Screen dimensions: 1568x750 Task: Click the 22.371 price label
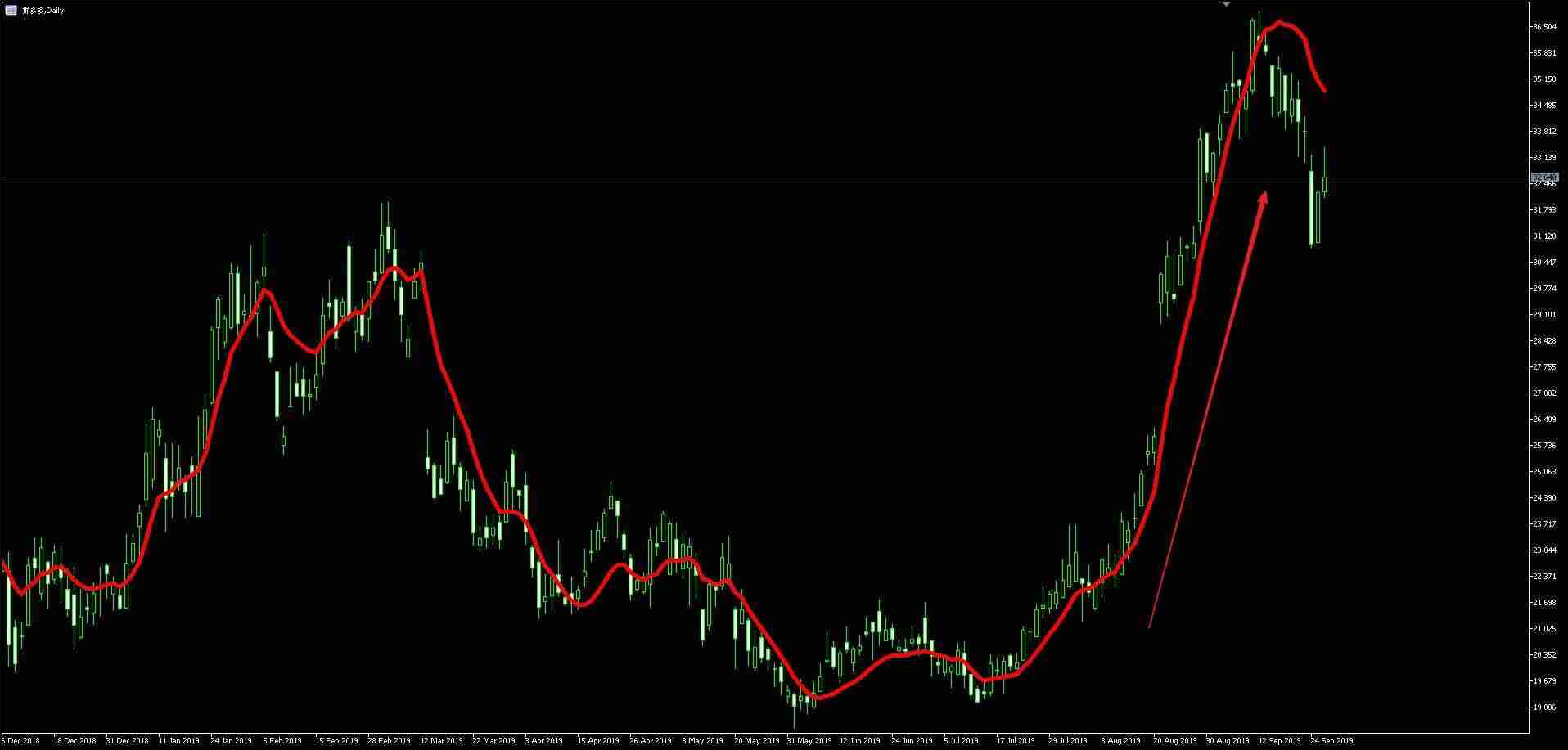coord(1544,577)
